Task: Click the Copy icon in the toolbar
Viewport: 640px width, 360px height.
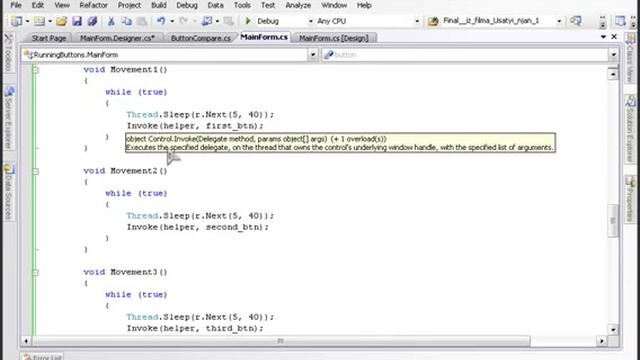Action: [x=127, y=21]
